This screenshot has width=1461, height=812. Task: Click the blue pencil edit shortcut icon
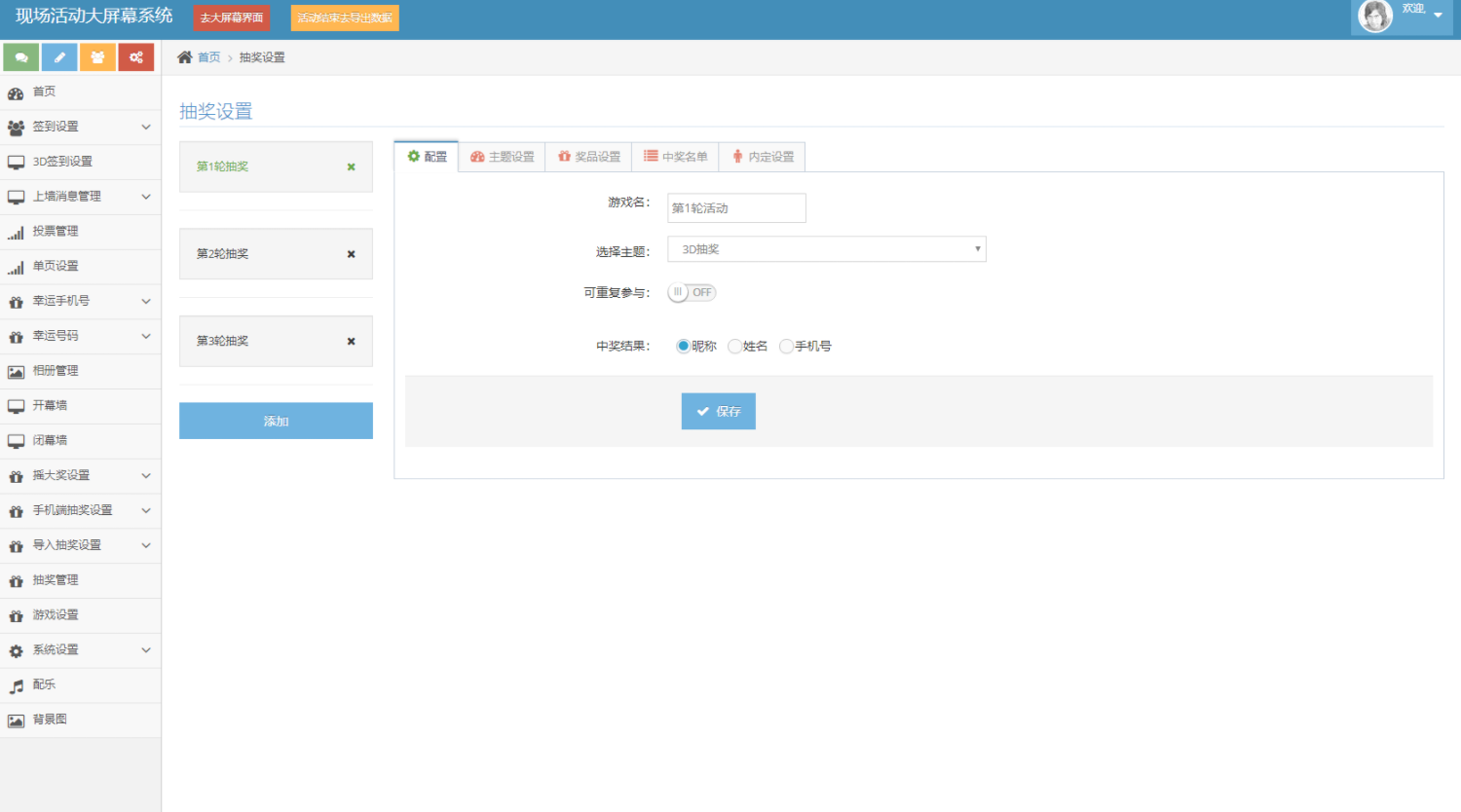tap(59, 57)
